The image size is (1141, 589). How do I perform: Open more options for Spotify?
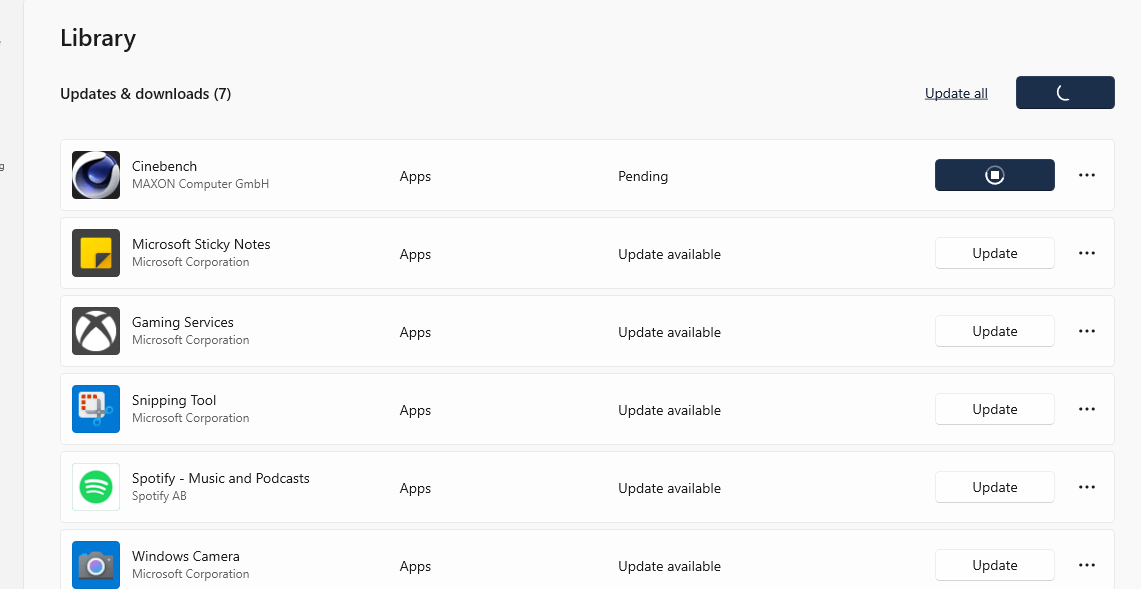click(1087, 487)
